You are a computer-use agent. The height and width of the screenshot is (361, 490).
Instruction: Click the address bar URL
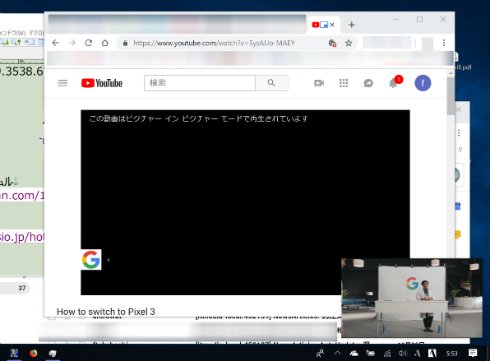coord(214,43)
